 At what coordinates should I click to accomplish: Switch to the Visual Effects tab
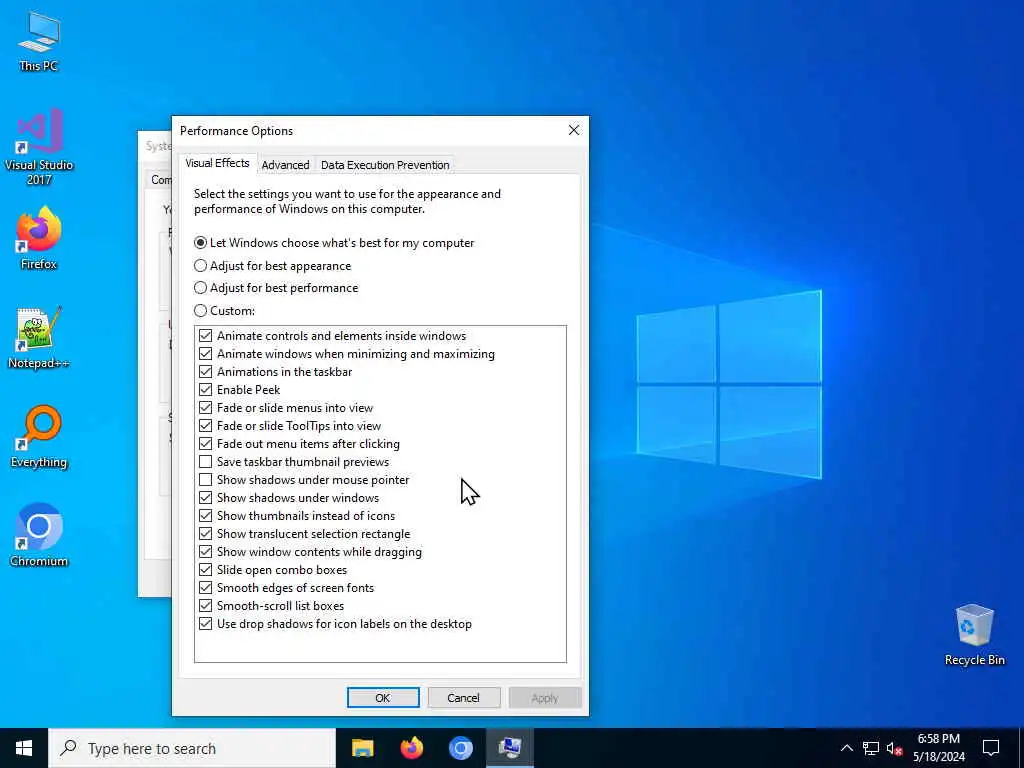(x=217, y=163)
